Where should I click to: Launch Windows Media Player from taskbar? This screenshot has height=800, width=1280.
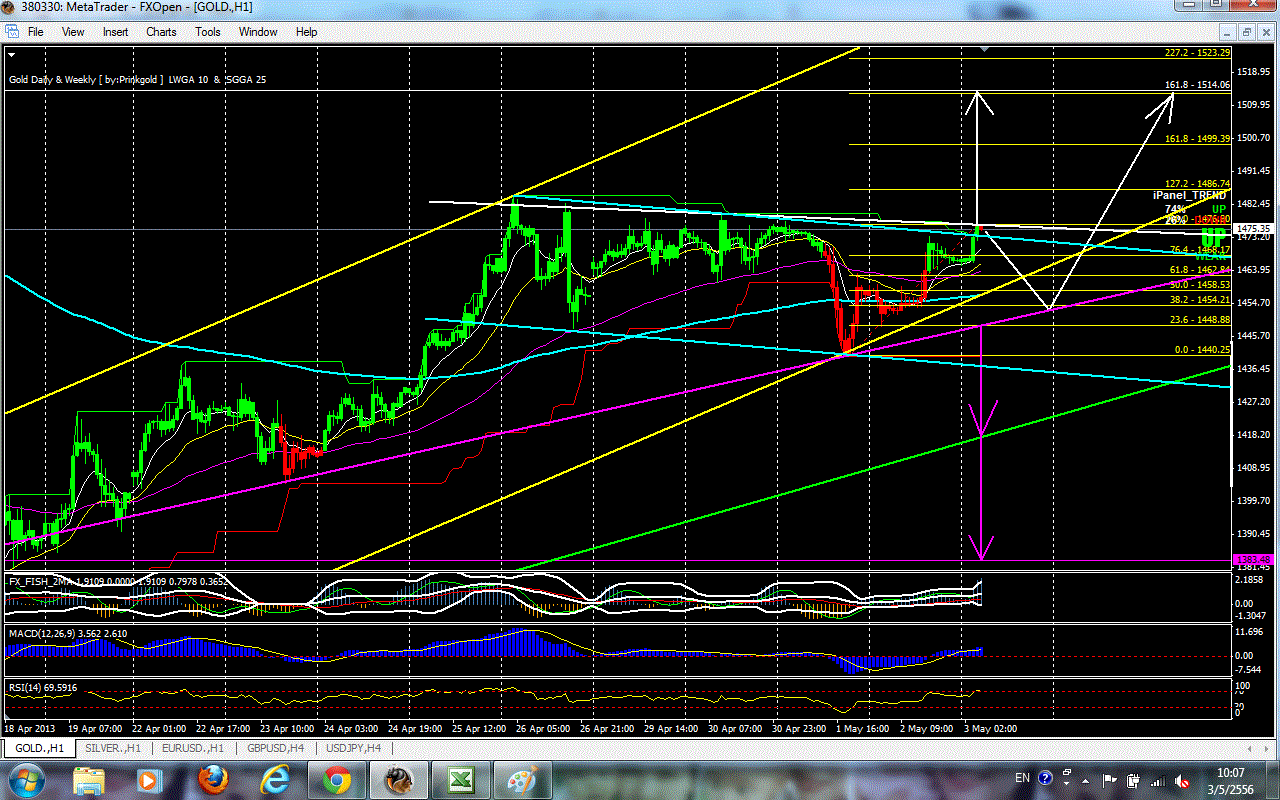click(148, 780)
